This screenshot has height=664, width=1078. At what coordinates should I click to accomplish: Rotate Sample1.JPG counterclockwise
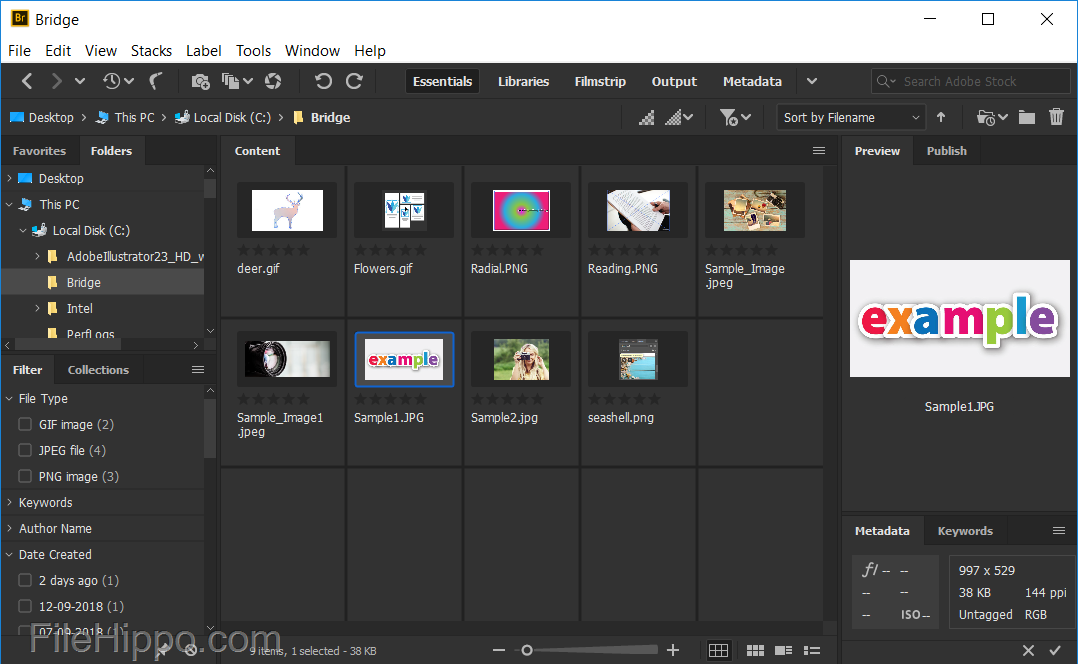coord(322,81)
